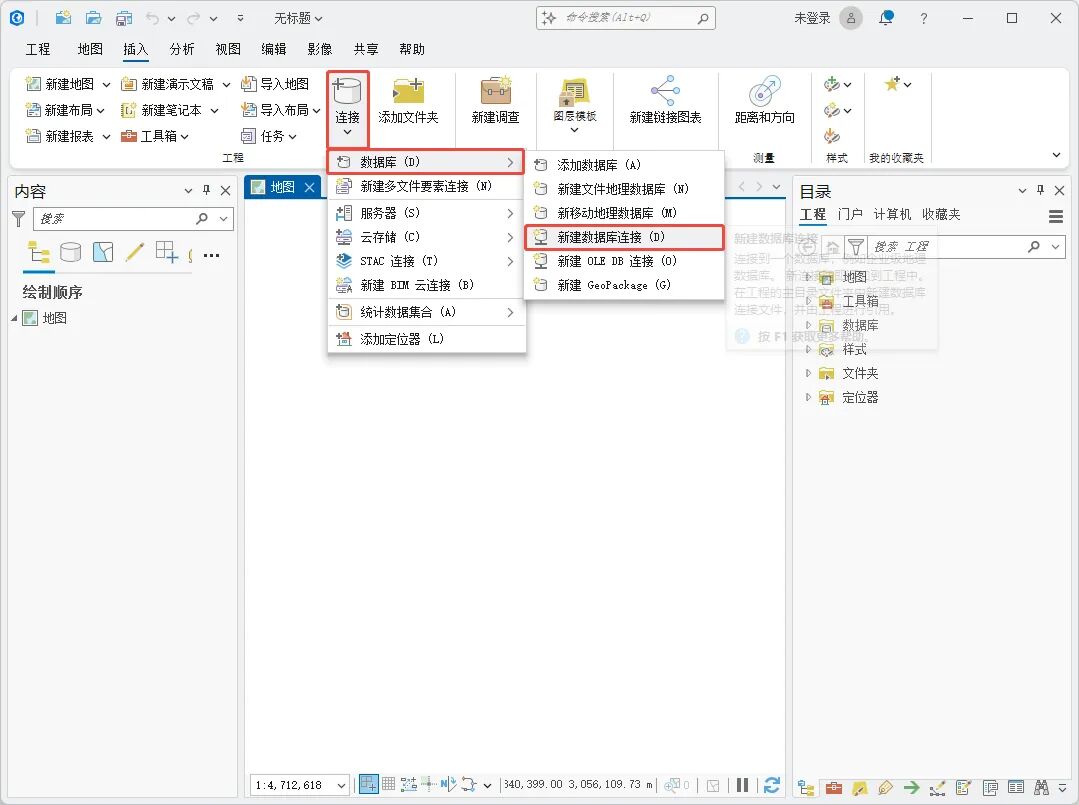Viewport: 1079px width, 805px height.
Task: Select List by Editing pencil icon
Action: (135, 253)
